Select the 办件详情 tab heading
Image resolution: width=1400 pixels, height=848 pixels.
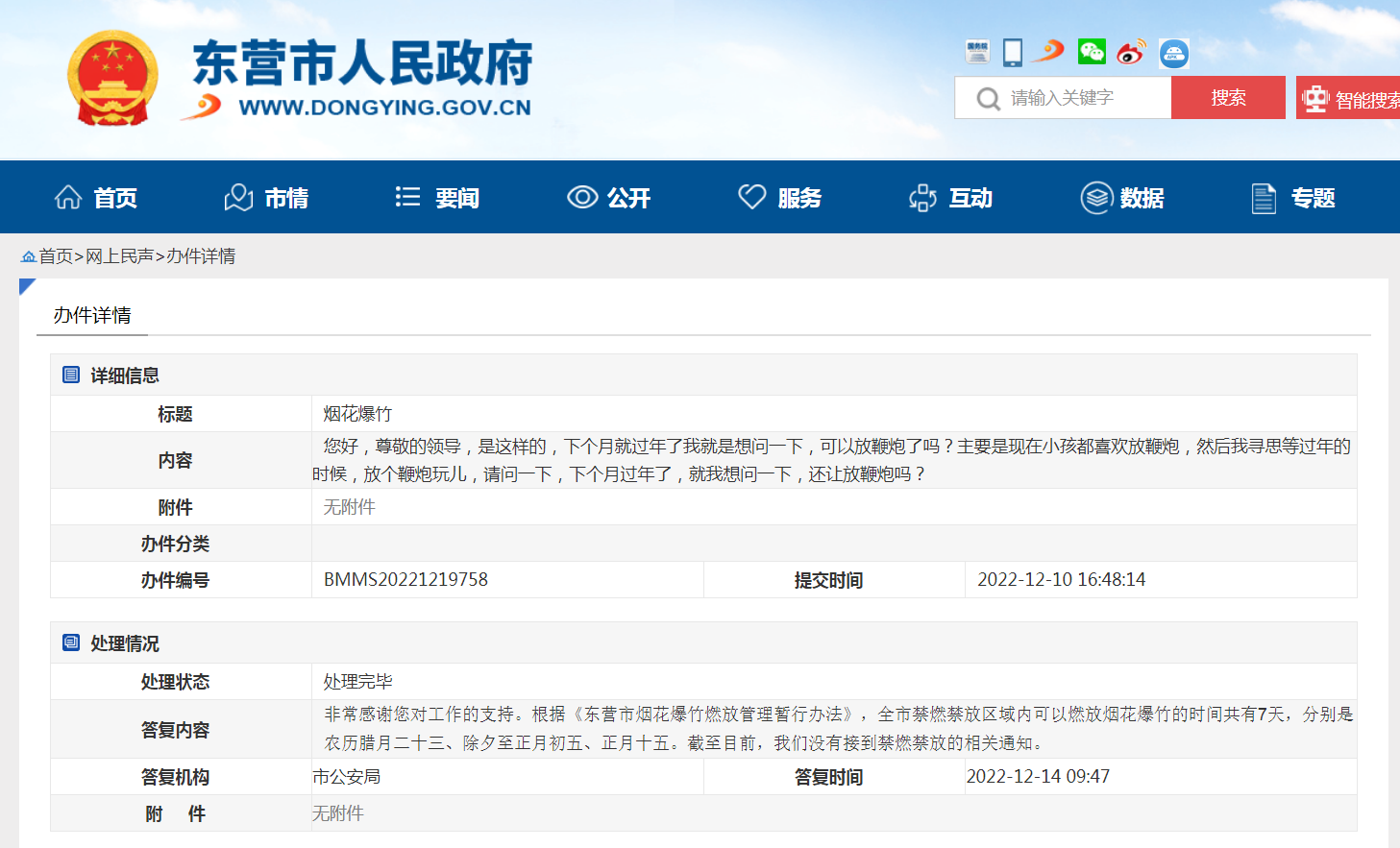click(92, 315)
